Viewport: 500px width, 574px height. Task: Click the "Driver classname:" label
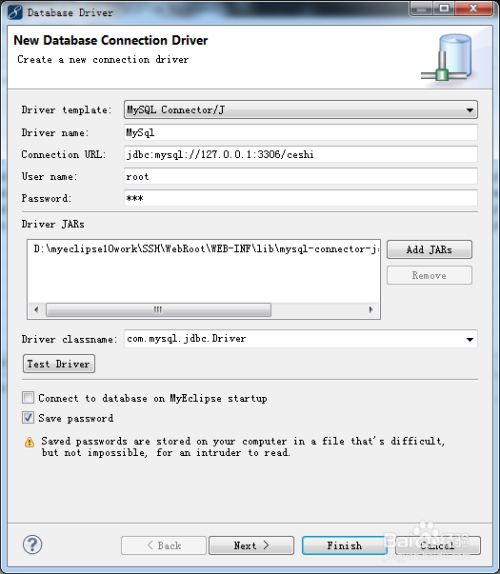point(69,339)
